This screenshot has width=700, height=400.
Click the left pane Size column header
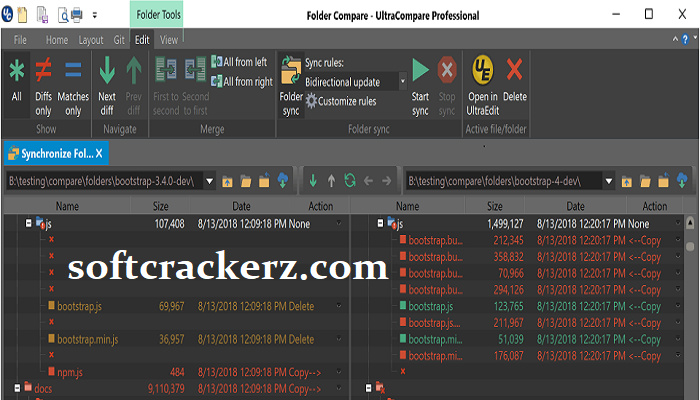click(x=160, y=206)
